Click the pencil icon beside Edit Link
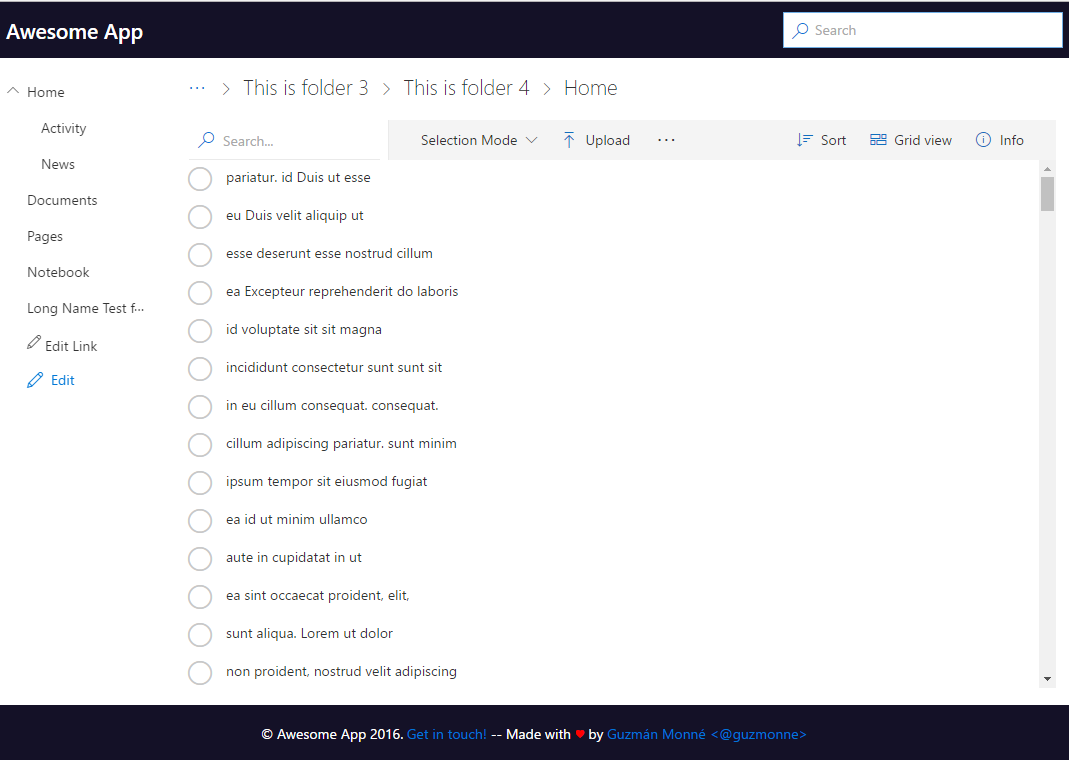This screenshot has width=1069, height=760. (33, 342)
